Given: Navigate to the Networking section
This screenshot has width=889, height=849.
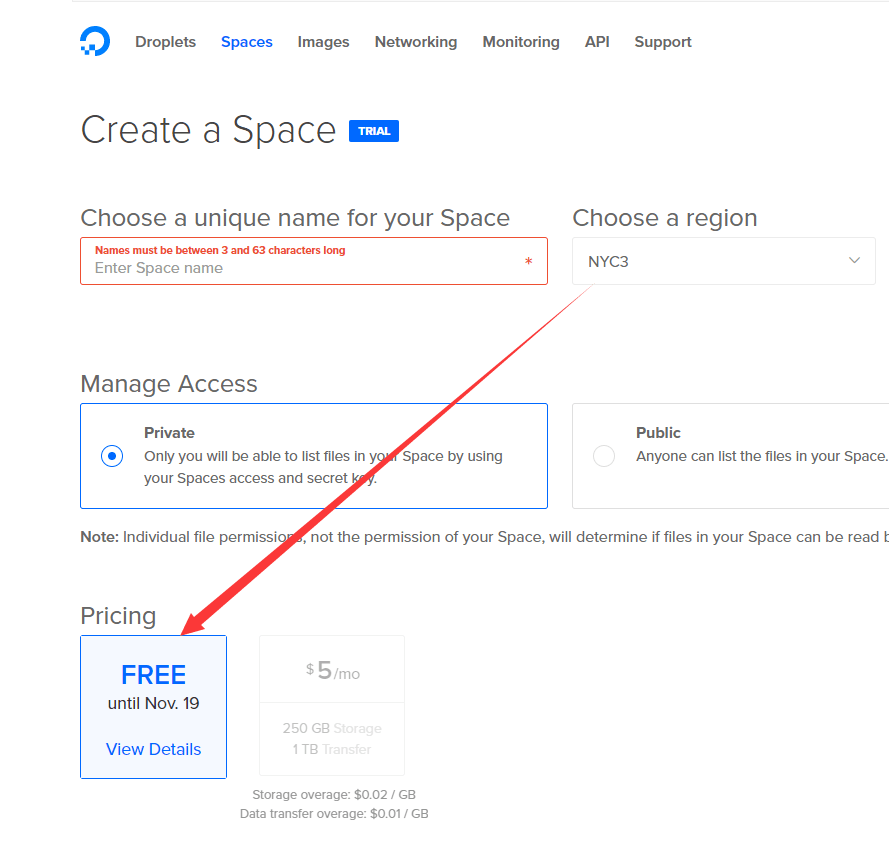Looking at the screenshot, I should point(416,42).
